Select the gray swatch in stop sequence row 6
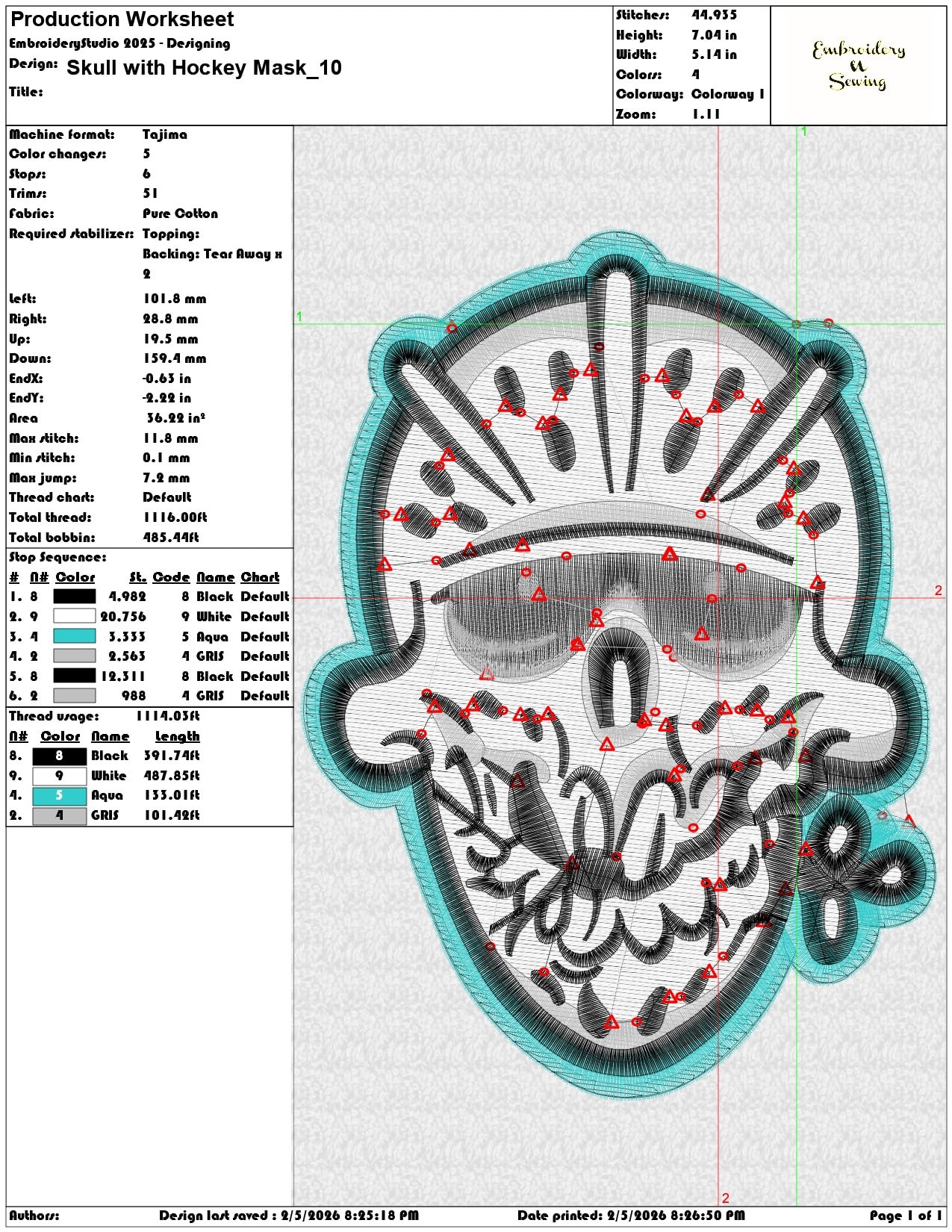The height and width of the screenshot is (1232, 952). click(75, 696)
